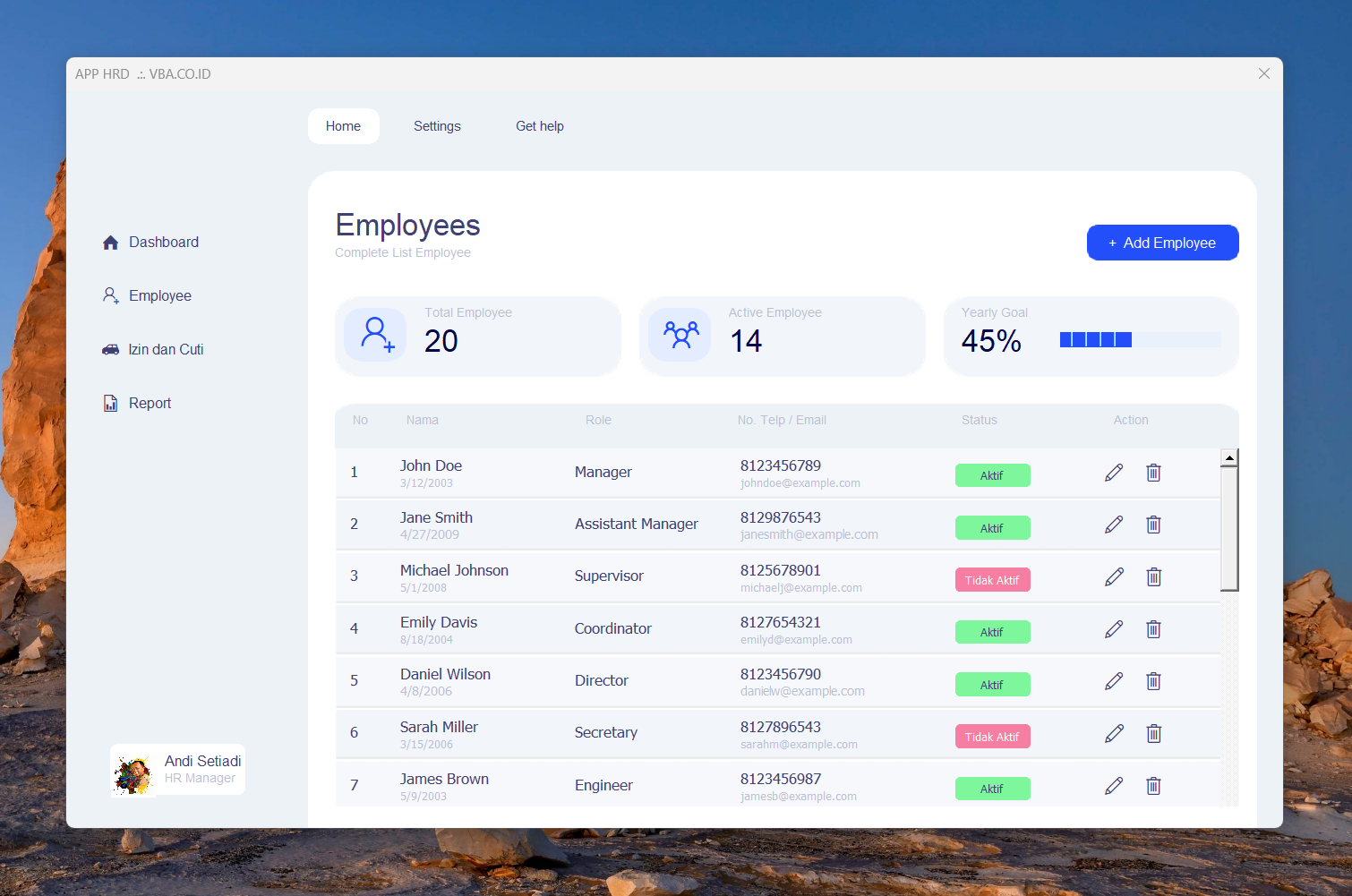Click the Active Employee group icon
This screenshot has width=1352, height=896.
point(680,335)
